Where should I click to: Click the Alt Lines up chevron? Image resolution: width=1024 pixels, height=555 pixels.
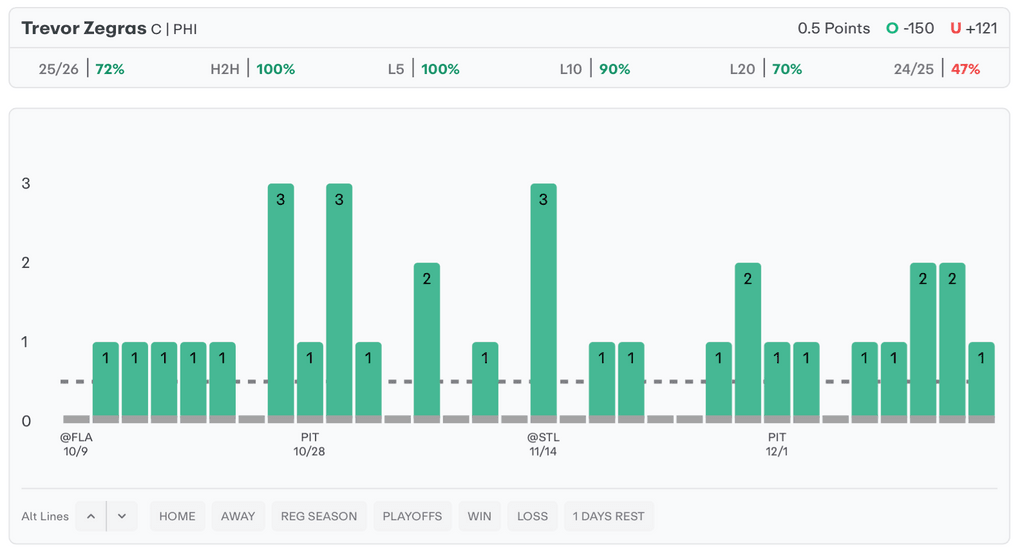tap(90, 516)
